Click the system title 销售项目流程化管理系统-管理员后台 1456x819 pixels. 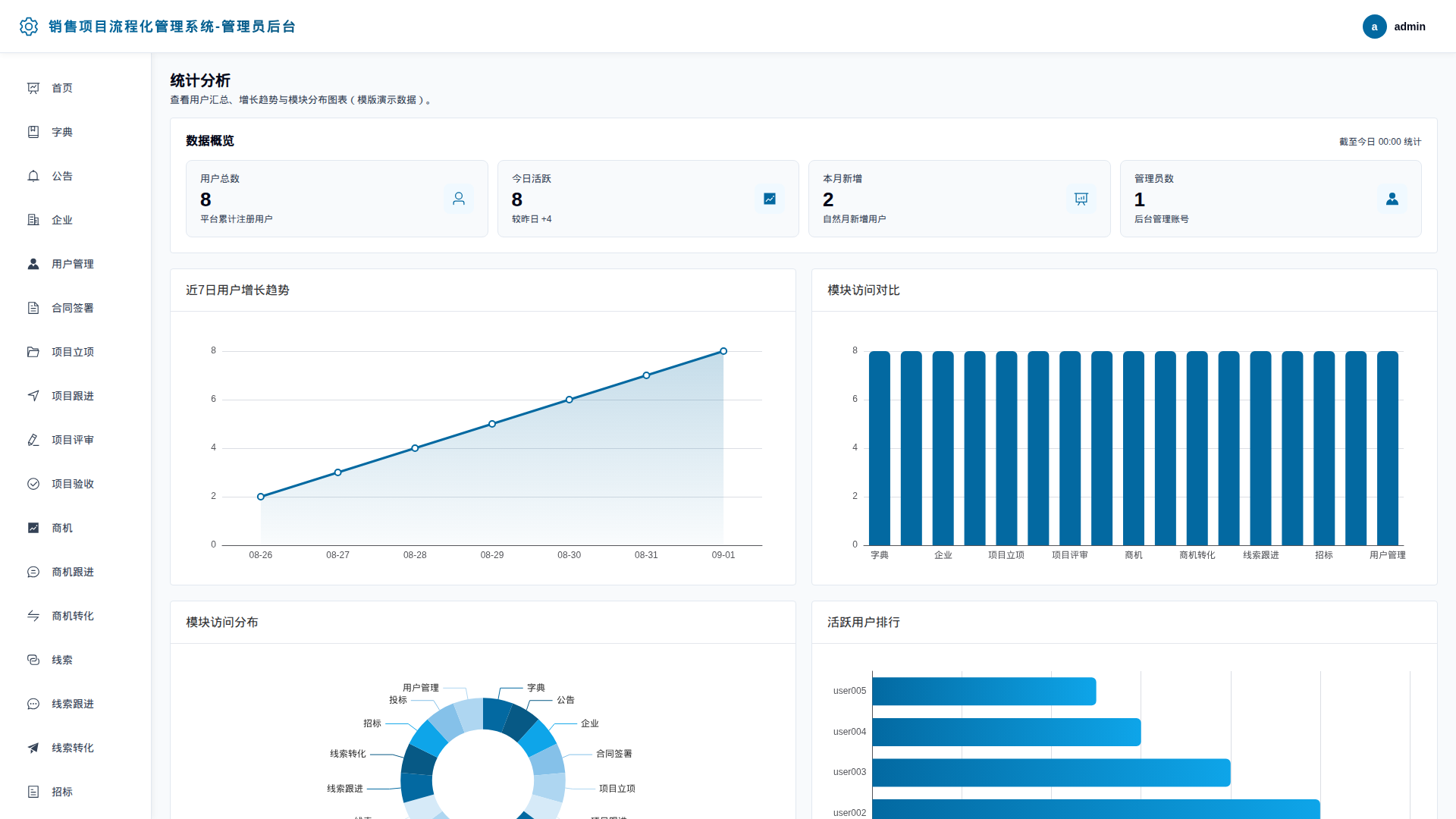pos(172,27)
